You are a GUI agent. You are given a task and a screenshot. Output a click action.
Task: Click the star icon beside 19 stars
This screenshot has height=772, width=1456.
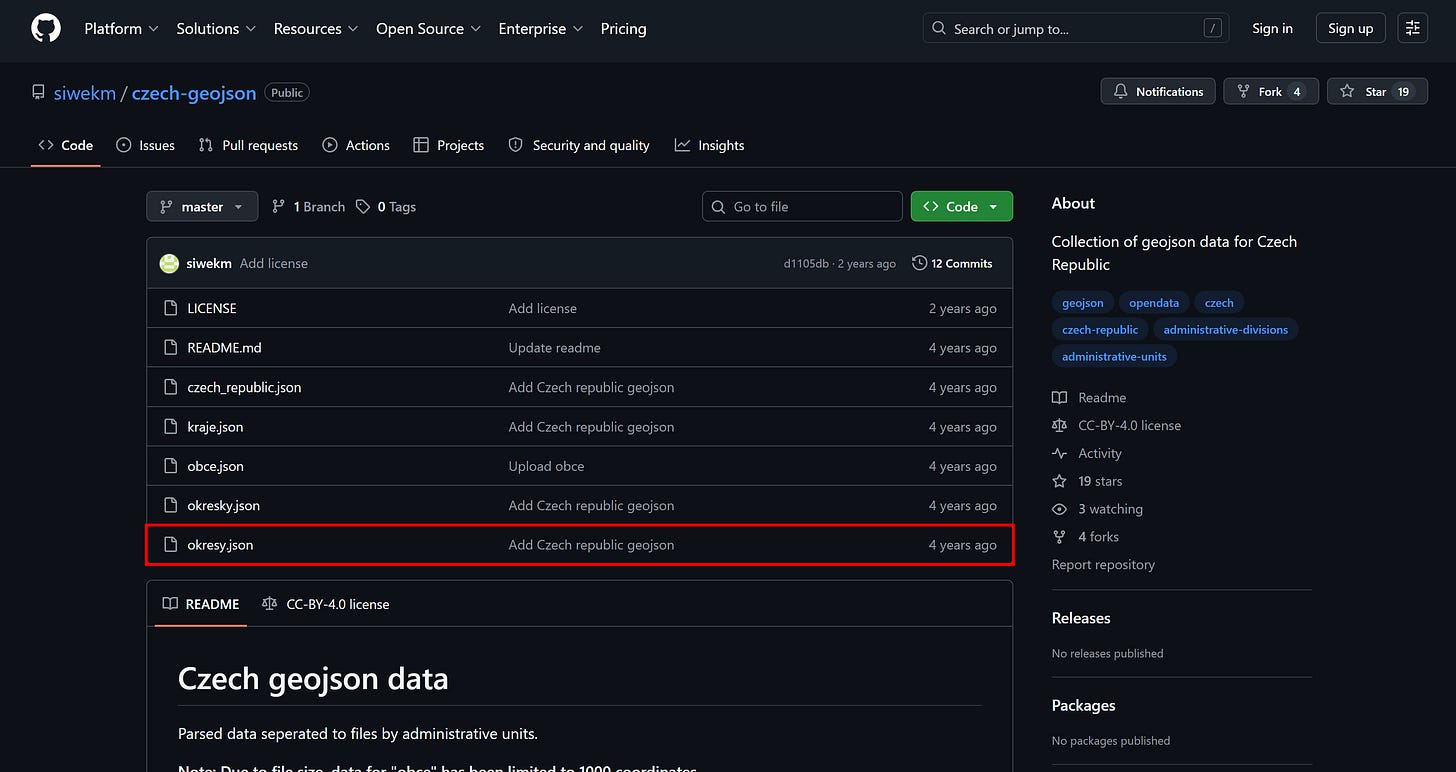pos(1059,481)
